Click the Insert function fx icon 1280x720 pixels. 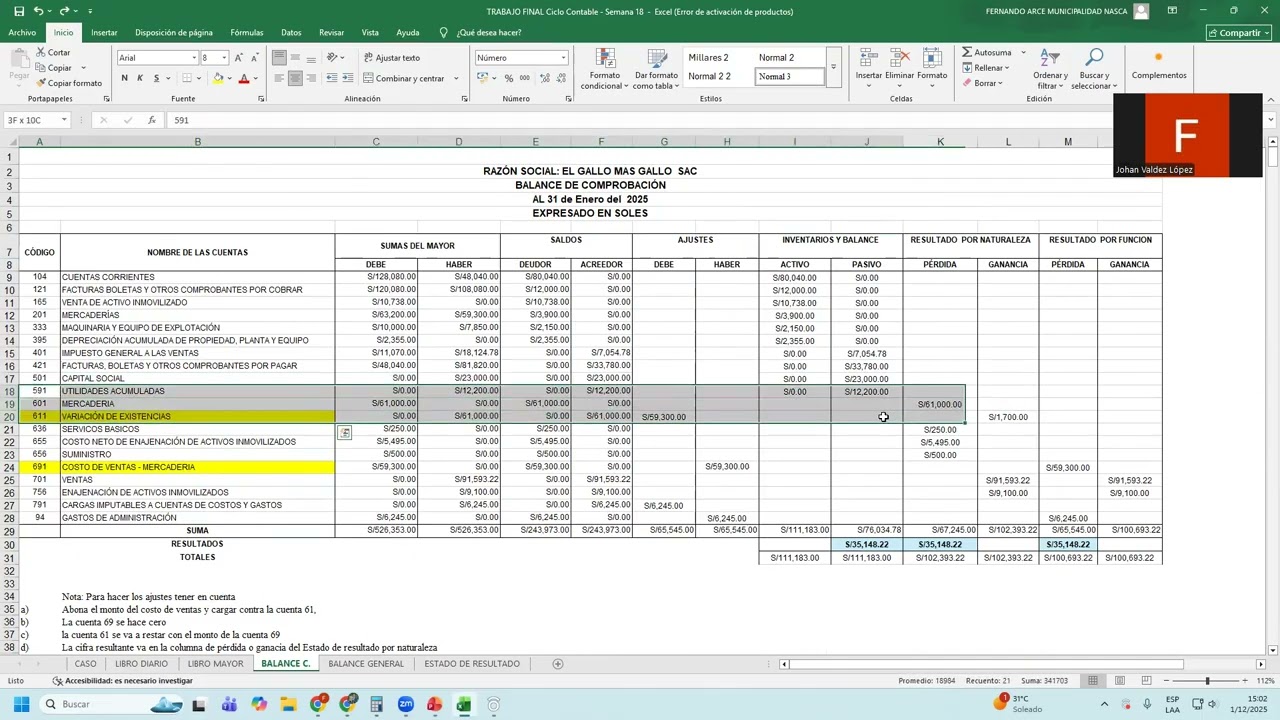coord(152,120)
